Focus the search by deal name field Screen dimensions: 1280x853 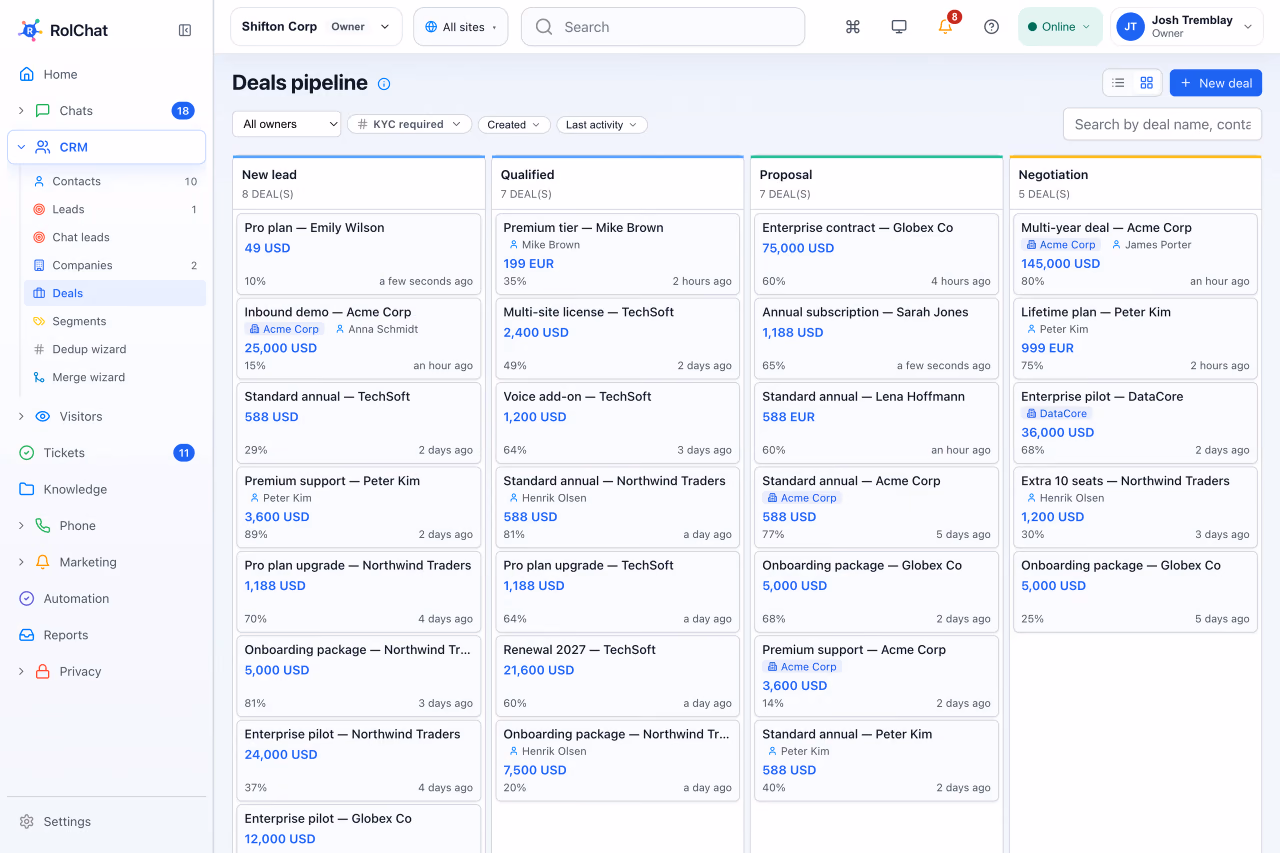1162,124
